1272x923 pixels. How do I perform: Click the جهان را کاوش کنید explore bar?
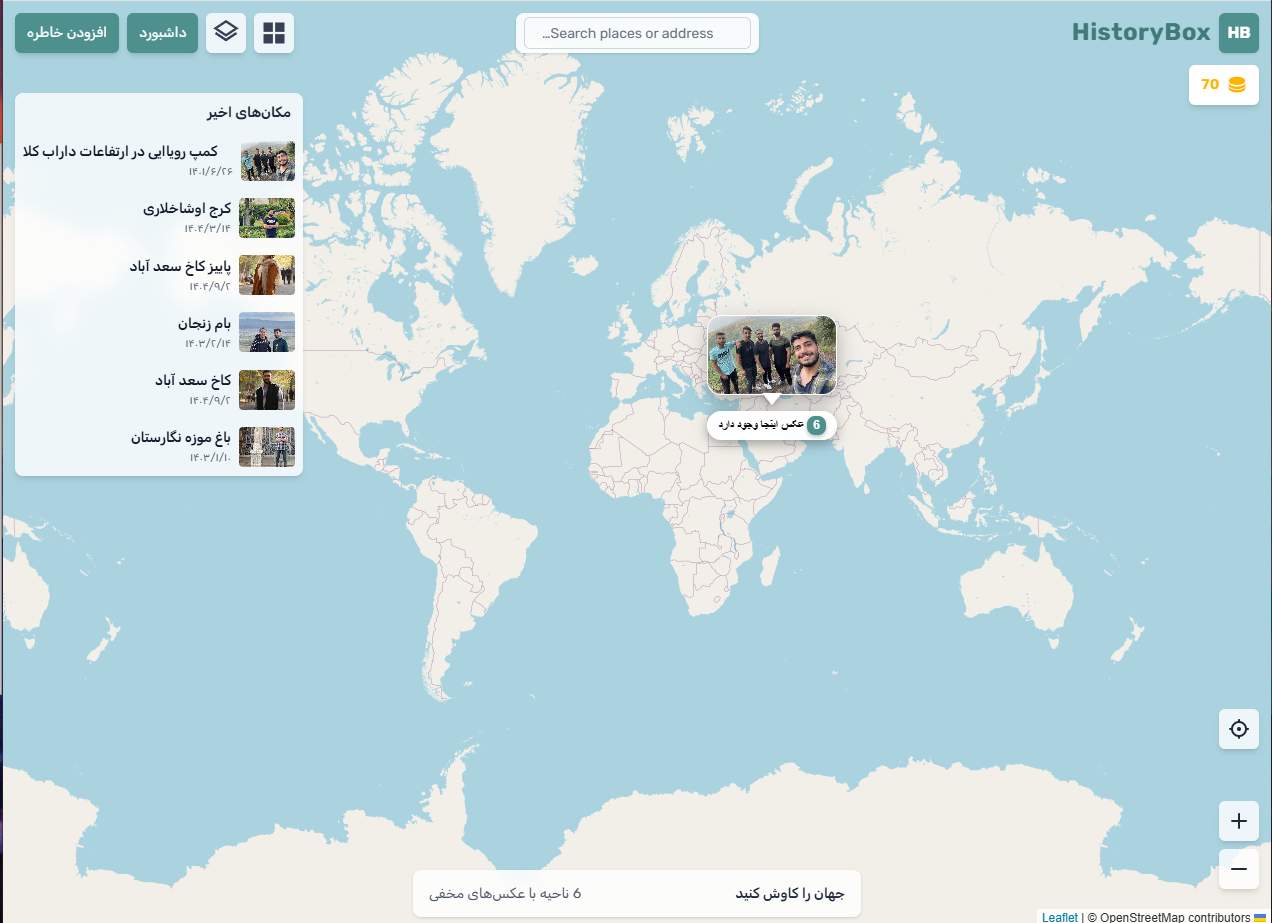pos(637,893)
